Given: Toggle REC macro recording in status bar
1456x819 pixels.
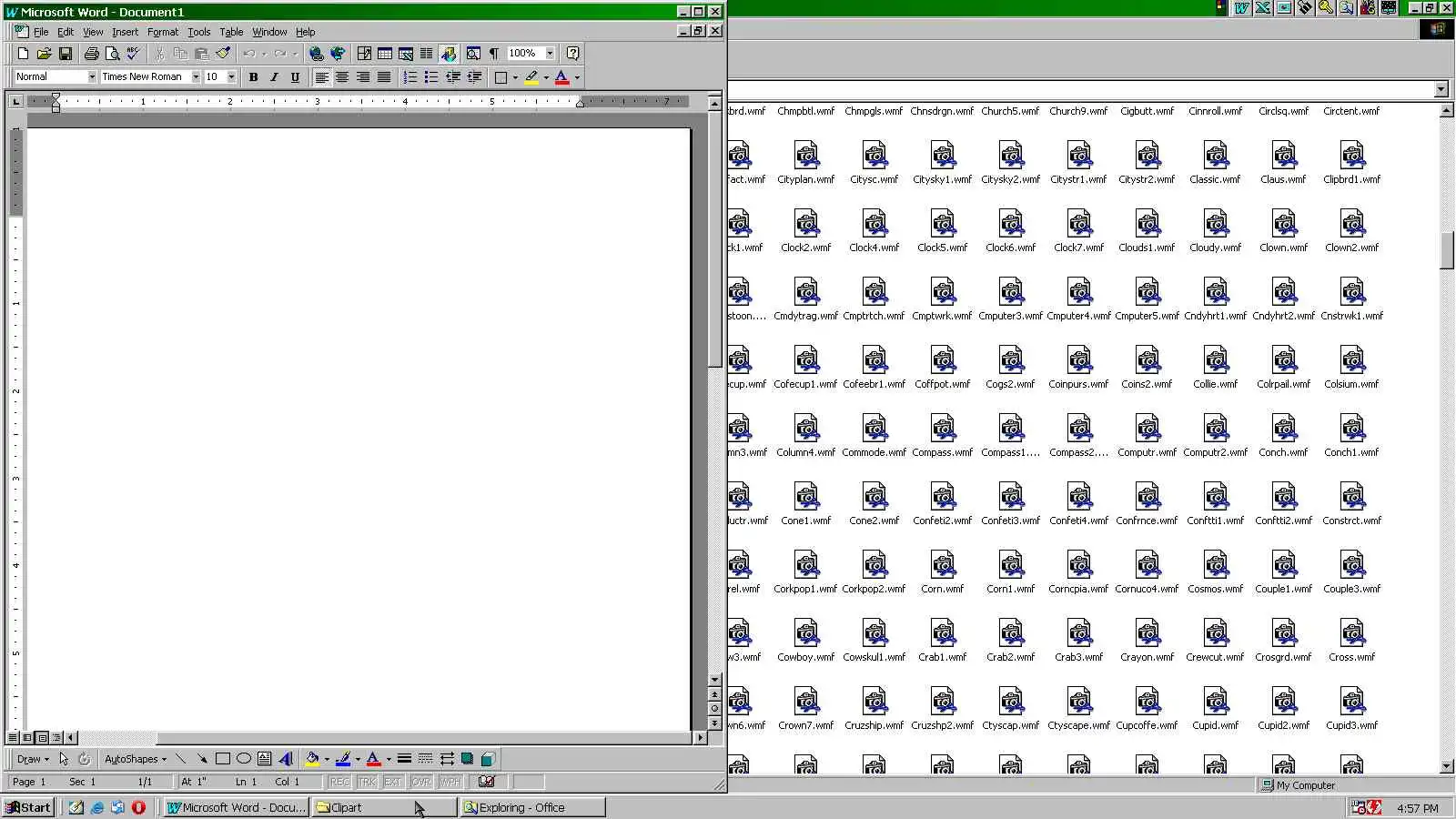Looking at the screenshot, I should (x=339, y=782).
